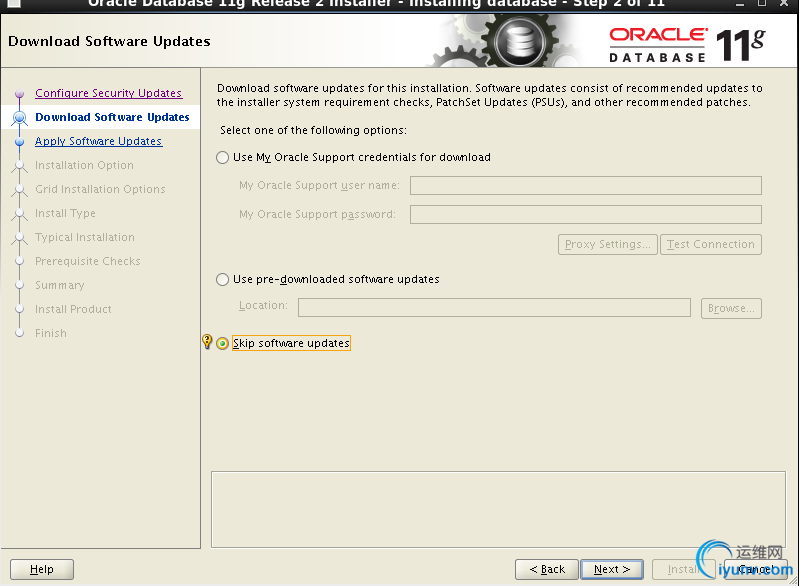Go to Apply Software Updates step link
The height and width of the screenshot is (586, 799).
(98, 141)
